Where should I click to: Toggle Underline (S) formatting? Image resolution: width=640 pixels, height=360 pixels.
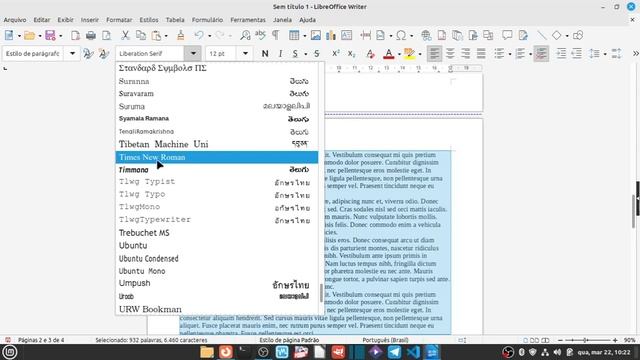(x=295, y=53)
